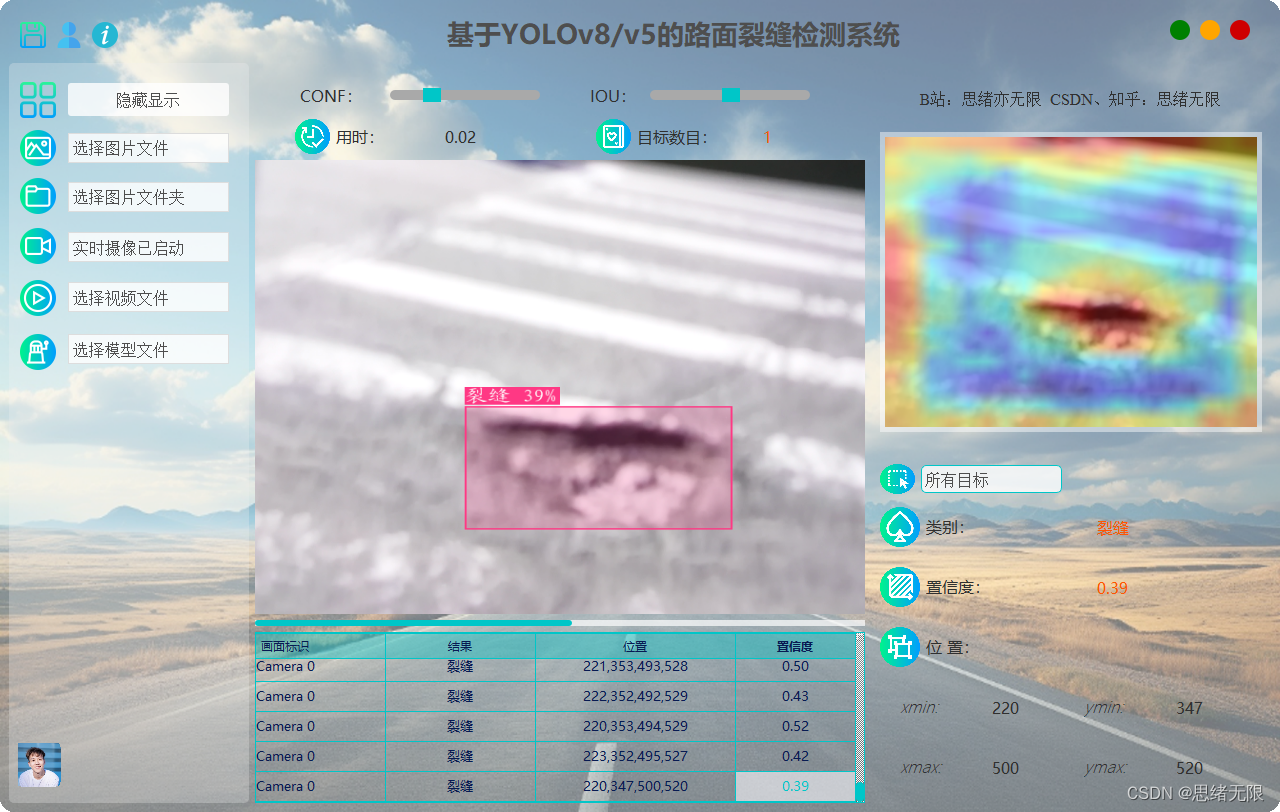Open the save results icon

pyautogui.click(x=33, y=34)
